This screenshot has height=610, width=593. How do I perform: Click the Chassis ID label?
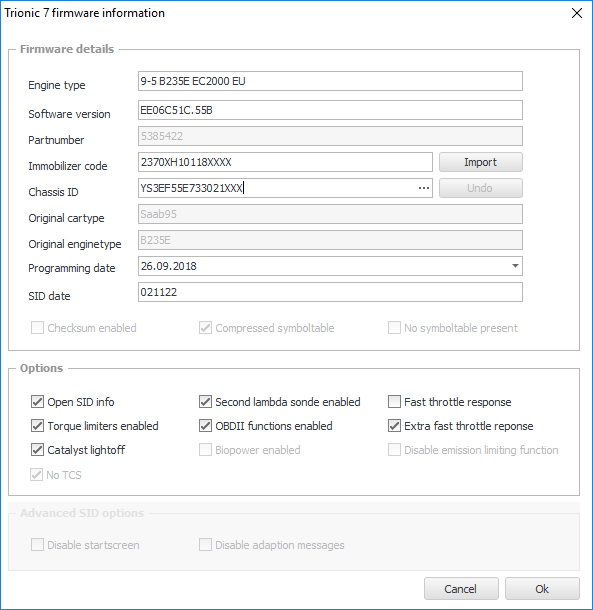tap(53, 192)
